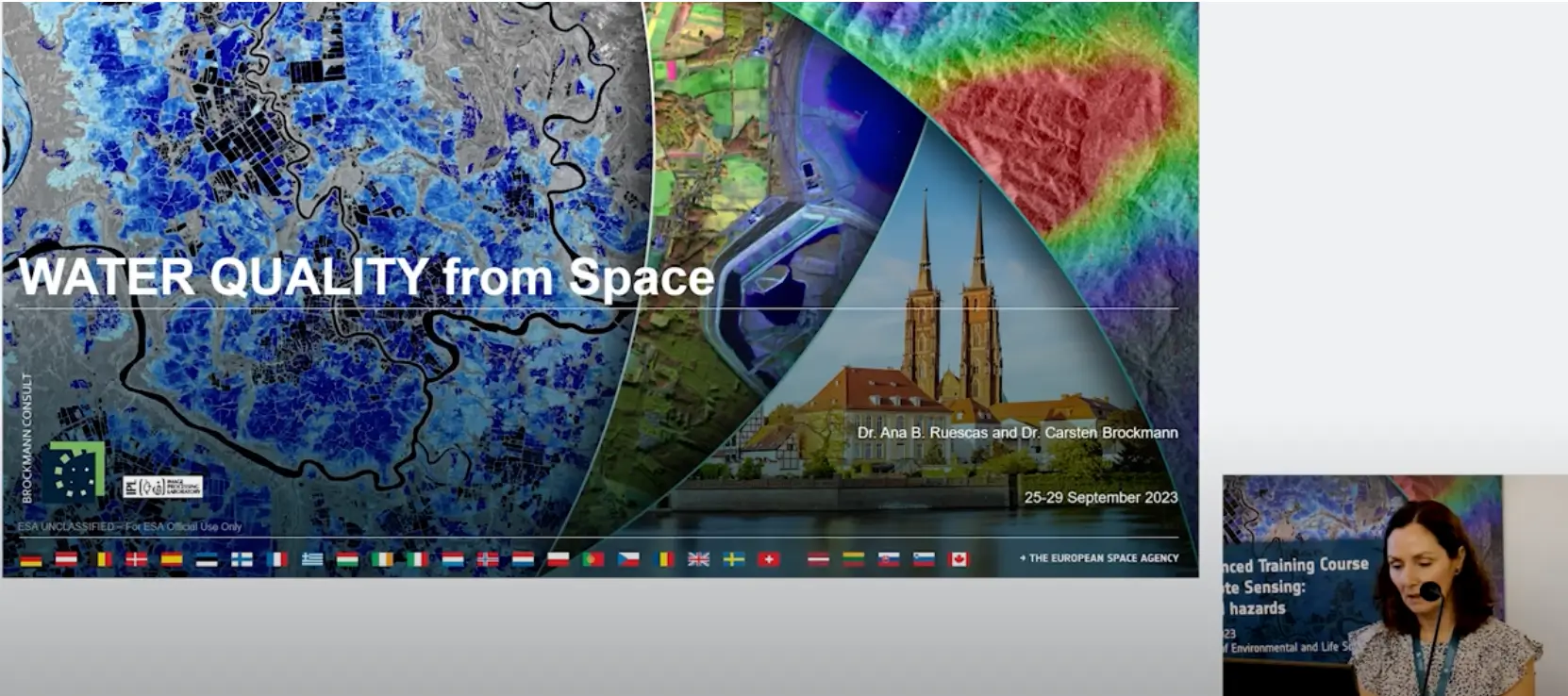1568x696 pixels.
Task: Click the Portuguese flag icon
Action: point(593,559)
